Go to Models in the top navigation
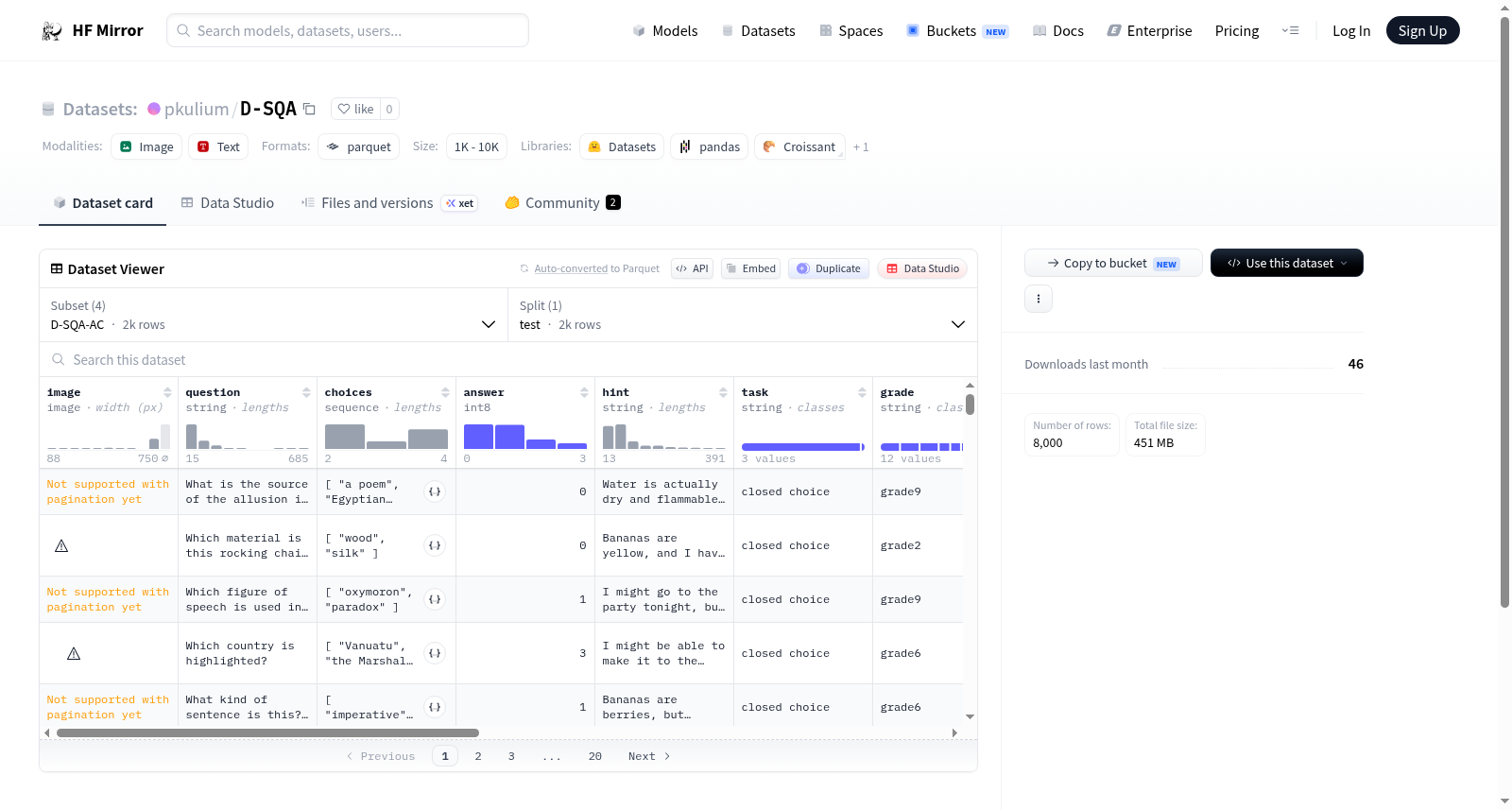 (665, 31)
